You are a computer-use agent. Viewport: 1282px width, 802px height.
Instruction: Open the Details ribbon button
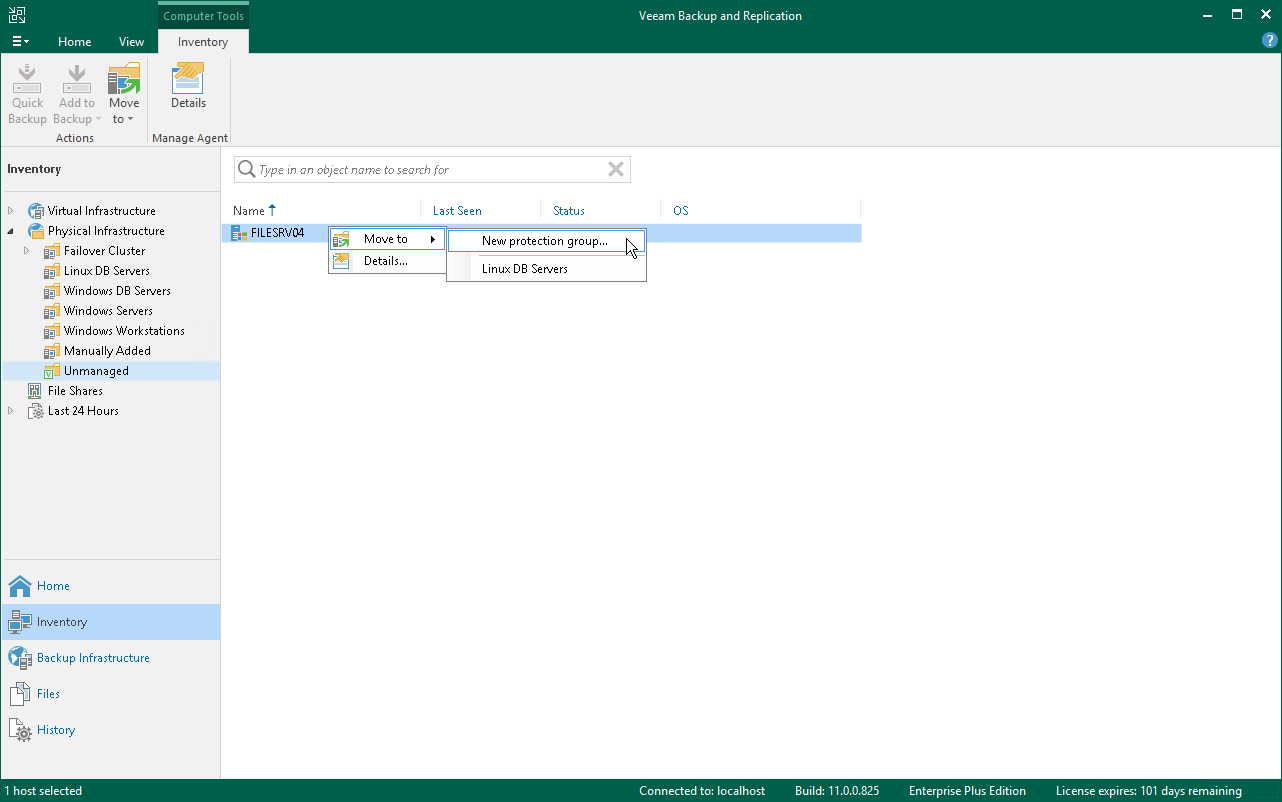pyautogui.click(x=188, y=86)
